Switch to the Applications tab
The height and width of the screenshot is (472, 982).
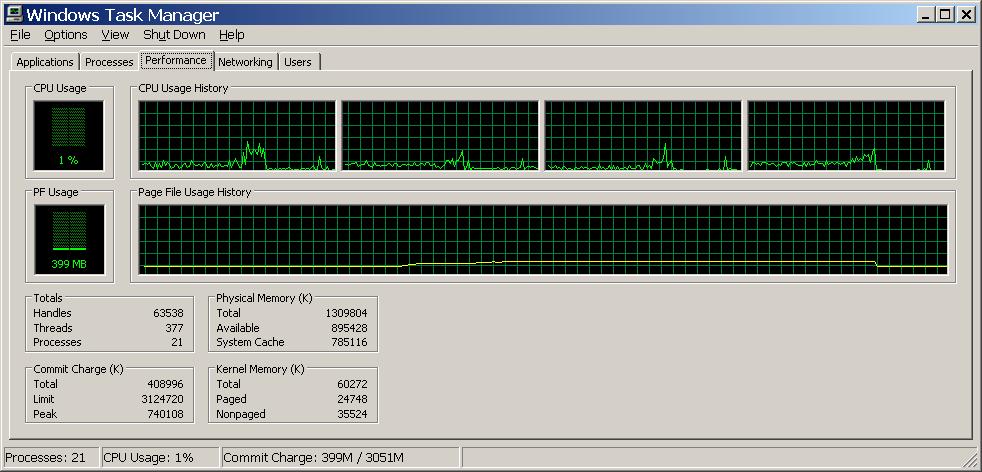tap(45, 62)
